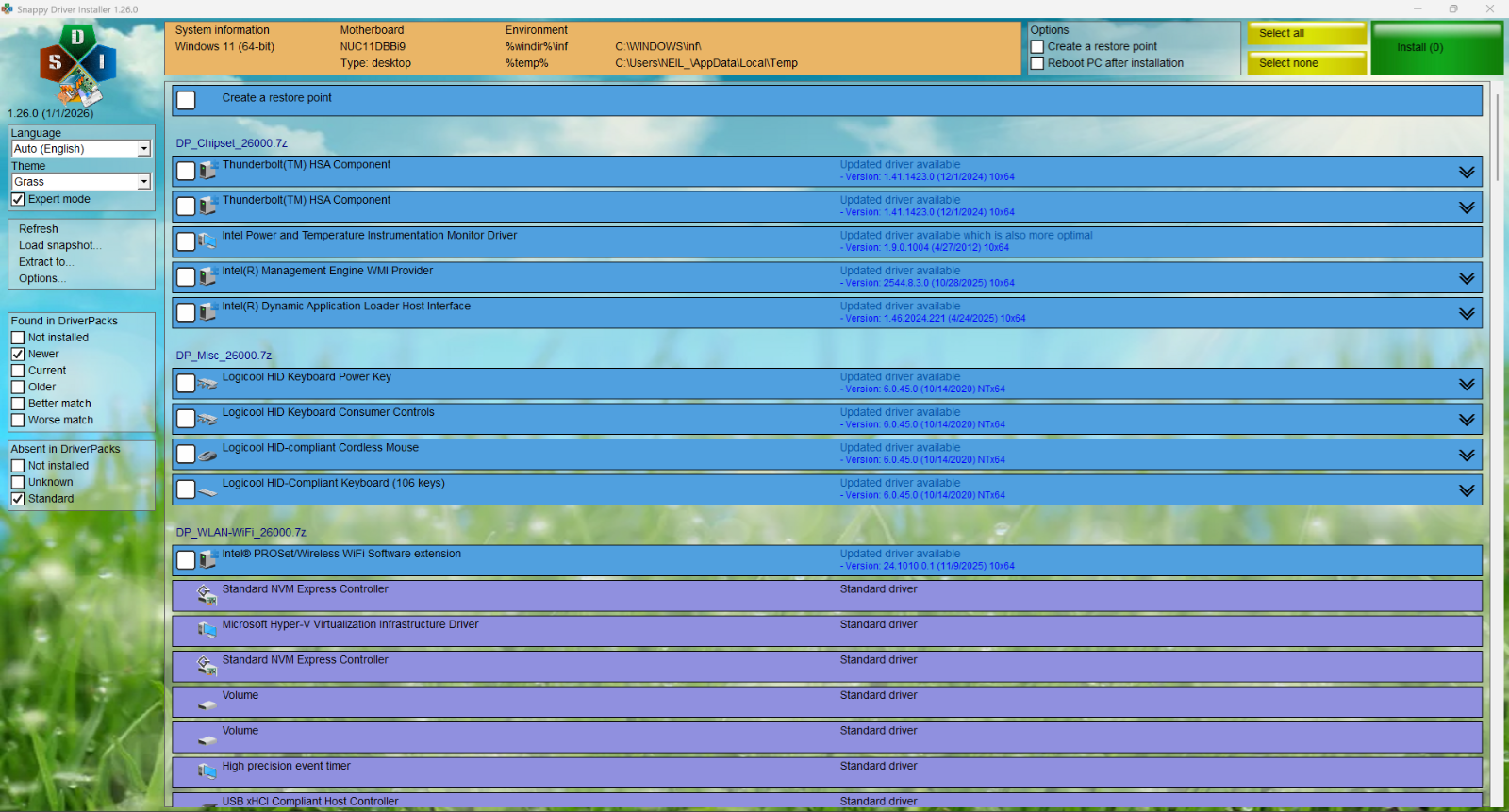Image resolution: width=1509 pixels, height=812 pixels.
Task: Expand Intel Management Engine WMI Provider row
Action: click(1467, 278)
